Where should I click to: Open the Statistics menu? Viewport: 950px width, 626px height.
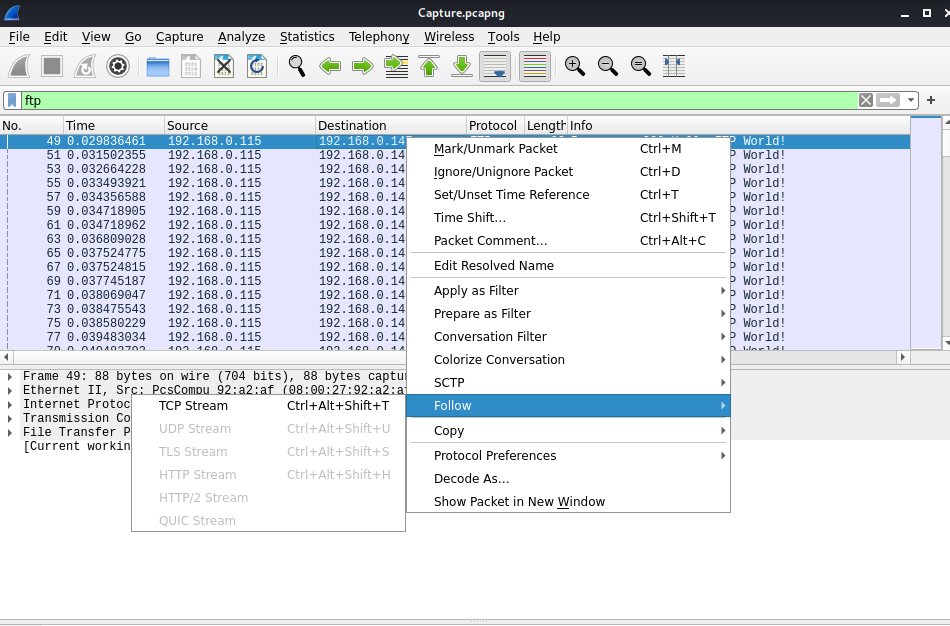pyautogui.click(x=306, y=37)
